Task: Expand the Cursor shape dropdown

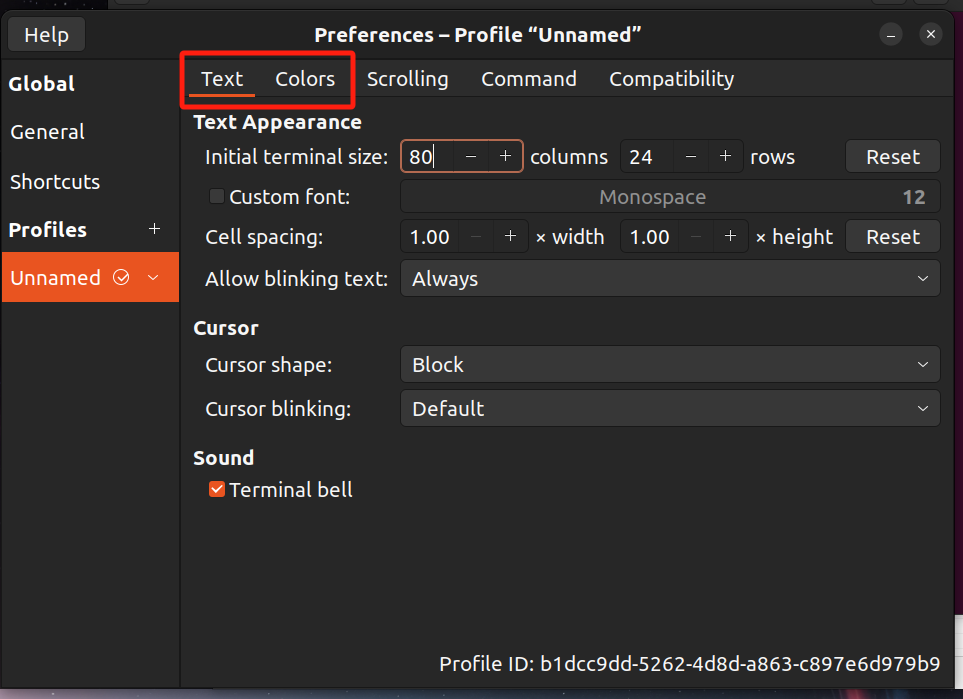Action: (669, 365)
